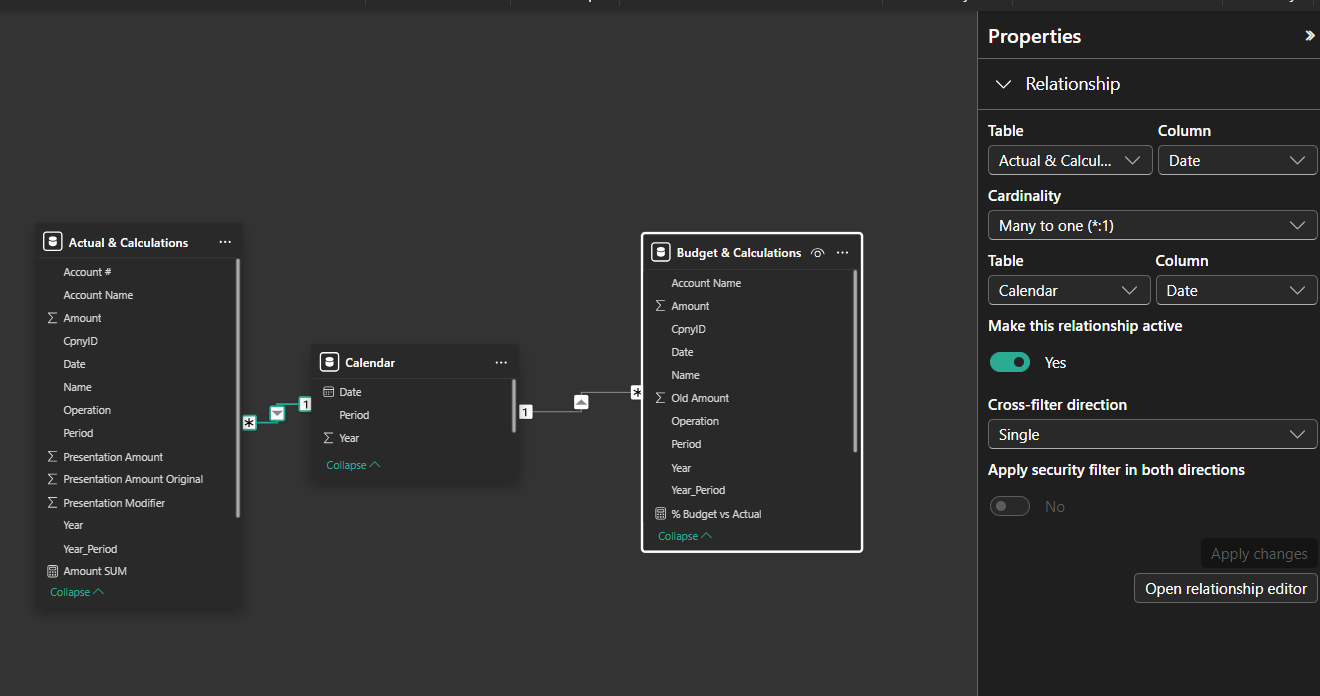The width and height of the screenshot is (1320, 696).
Task: Click the Calendar table scrollbar
Action: click(x=514, y=406)
